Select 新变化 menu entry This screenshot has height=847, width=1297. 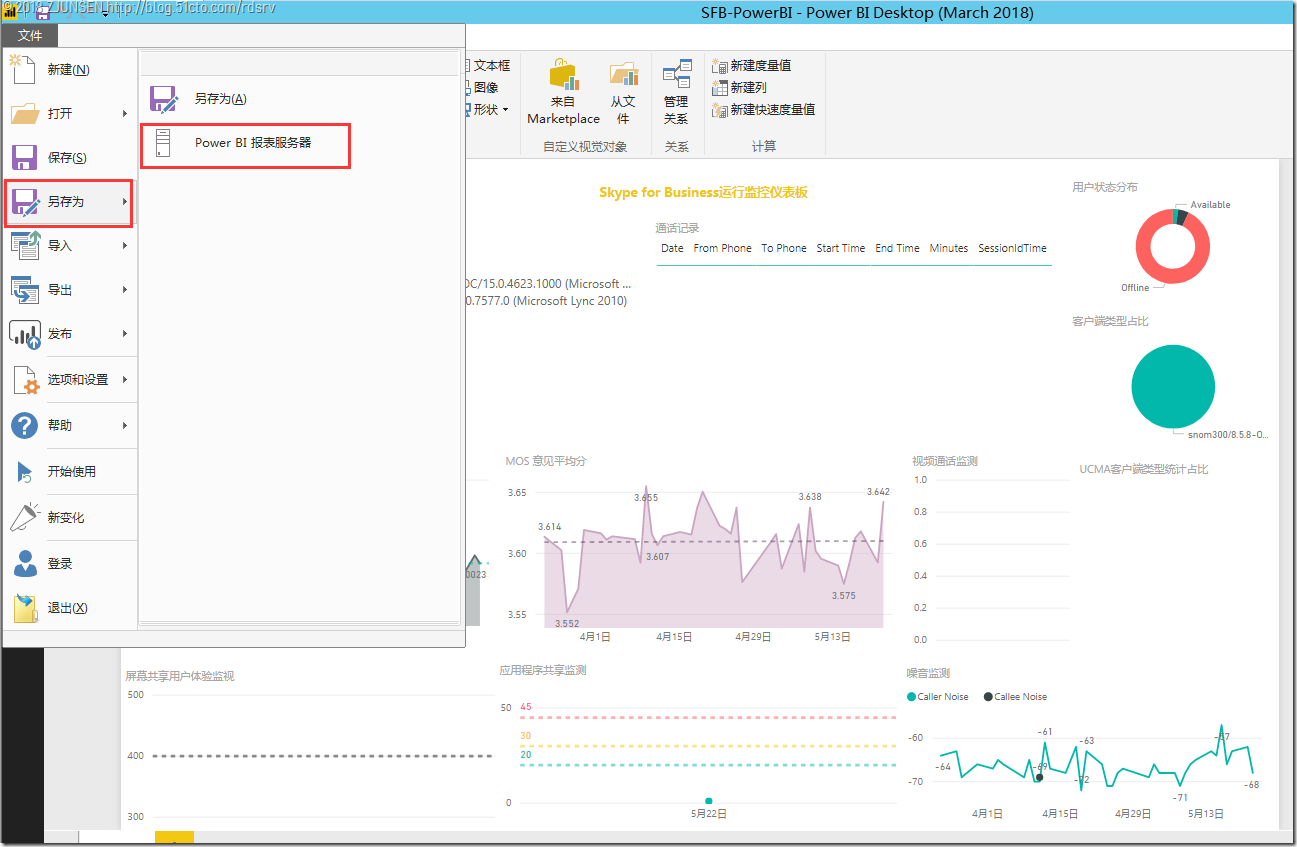pyautogui.click(x=70, y=518)
